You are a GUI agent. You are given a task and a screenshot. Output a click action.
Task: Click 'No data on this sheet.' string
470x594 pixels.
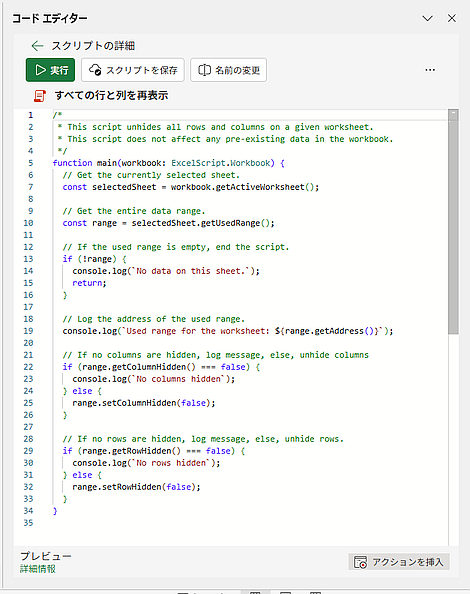[x=191, y=271]
